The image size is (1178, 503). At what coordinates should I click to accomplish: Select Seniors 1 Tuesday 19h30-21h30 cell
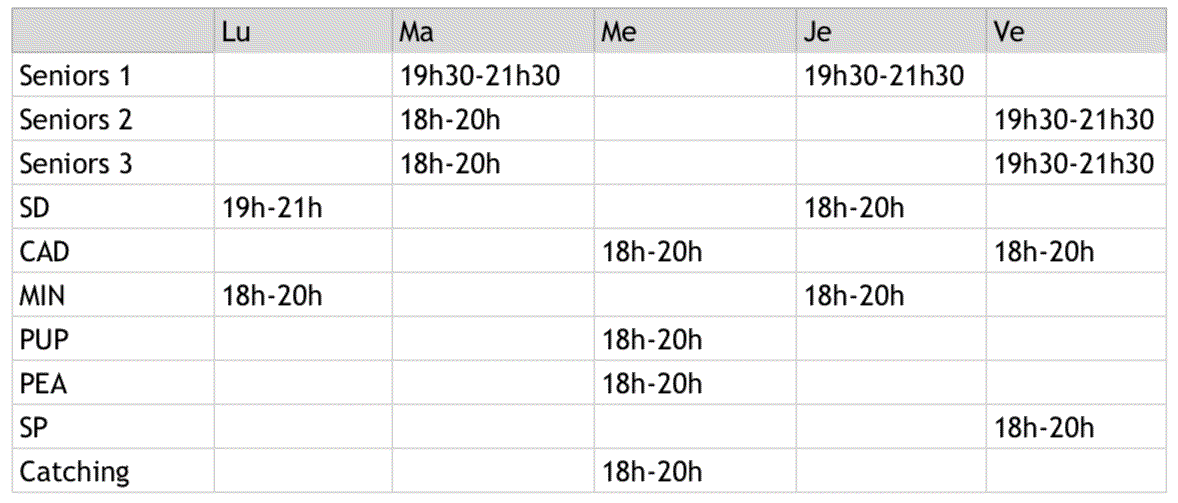[480, 76]
